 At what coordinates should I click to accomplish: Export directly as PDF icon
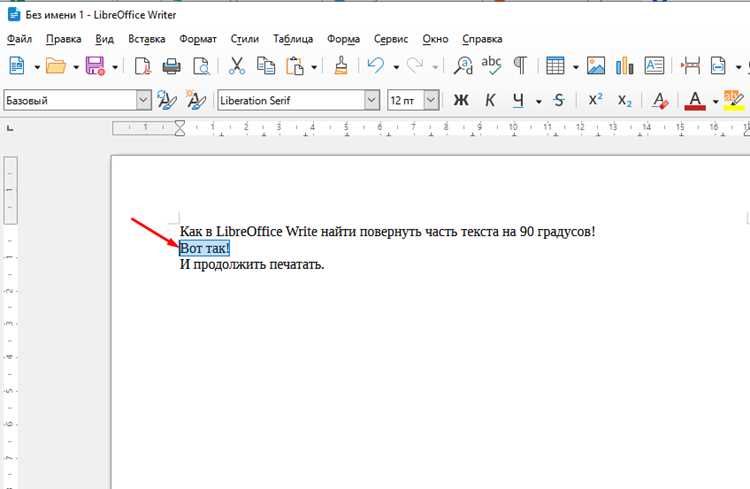point(143,66)
